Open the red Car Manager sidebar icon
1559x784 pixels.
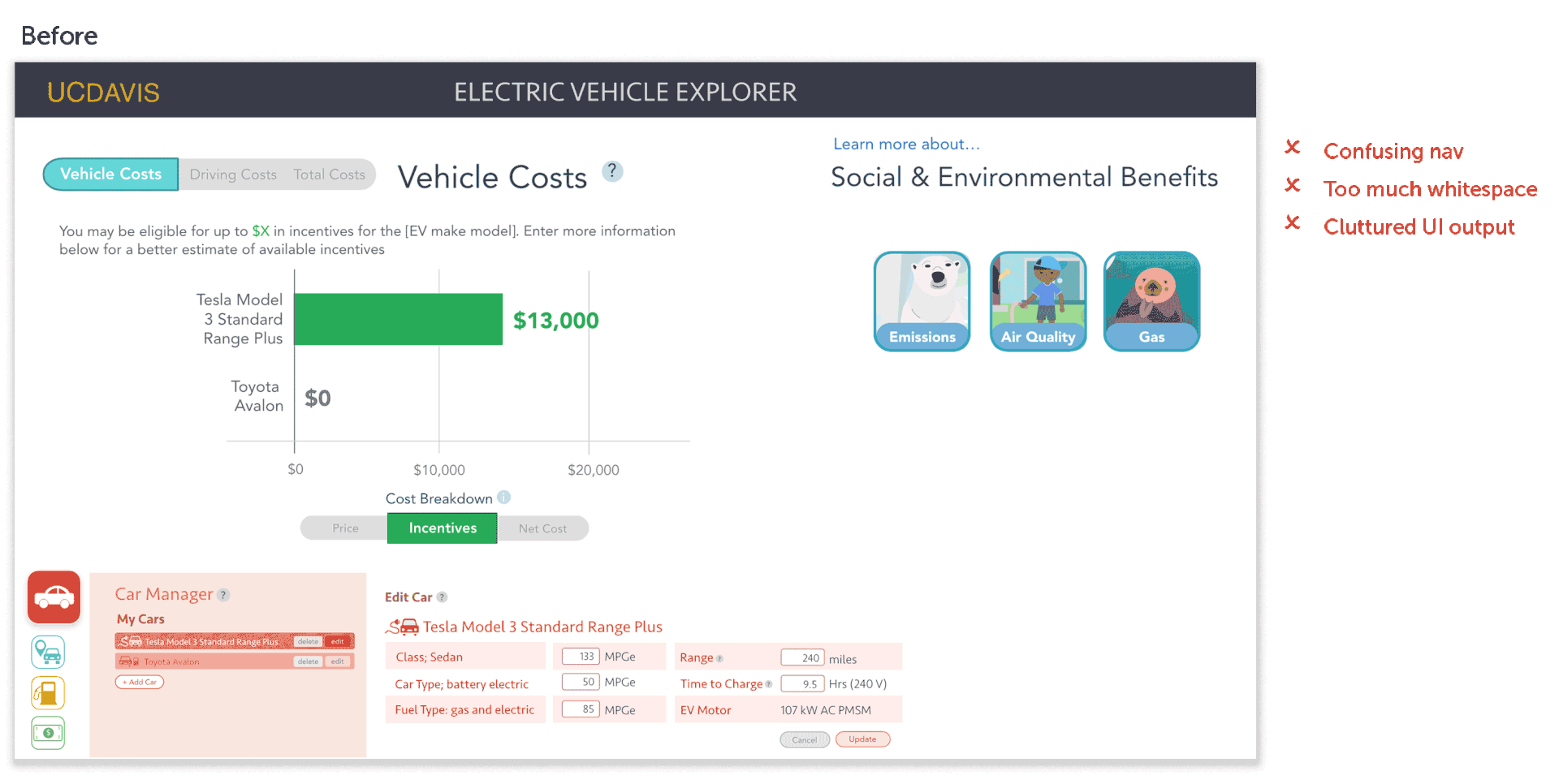click(x=54, y=597)
